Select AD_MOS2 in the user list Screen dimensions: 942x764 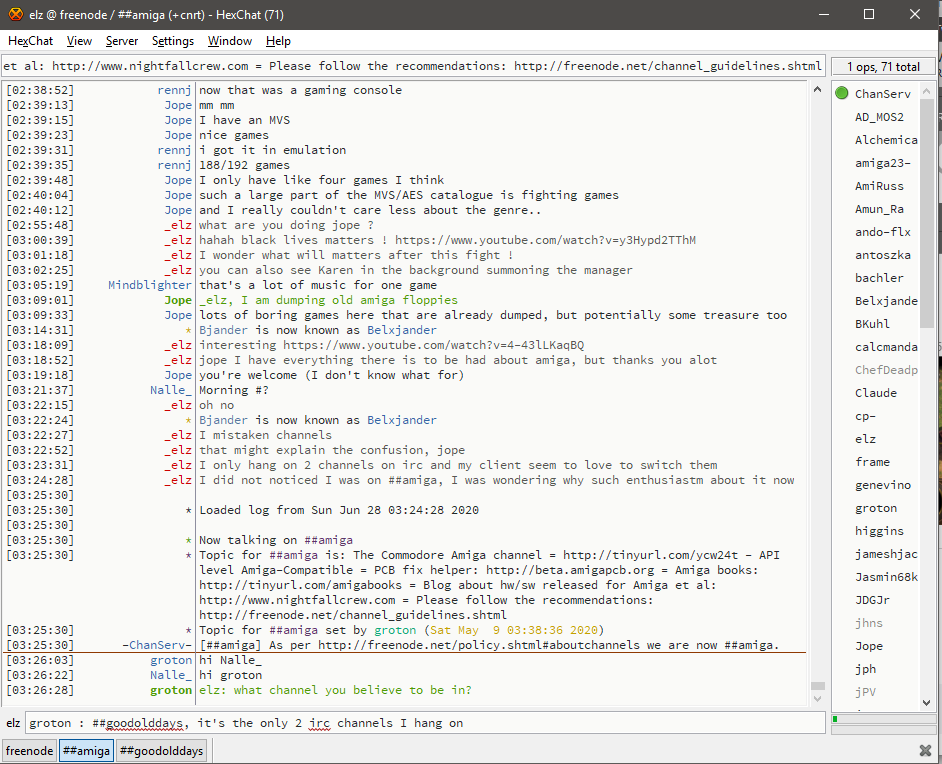click(x=879, y=117)
